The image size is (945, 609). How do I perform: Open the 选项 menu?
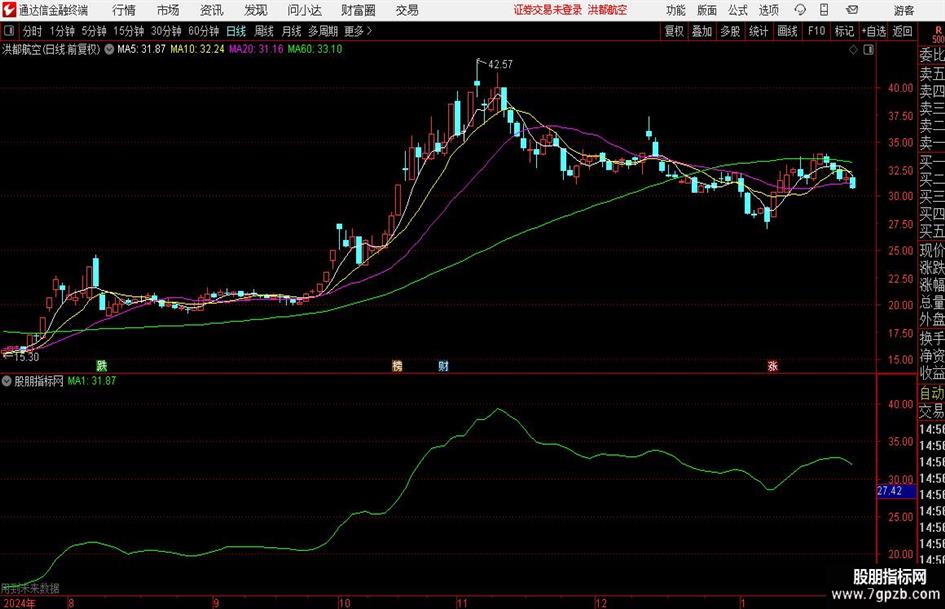(x=768, y=10)
